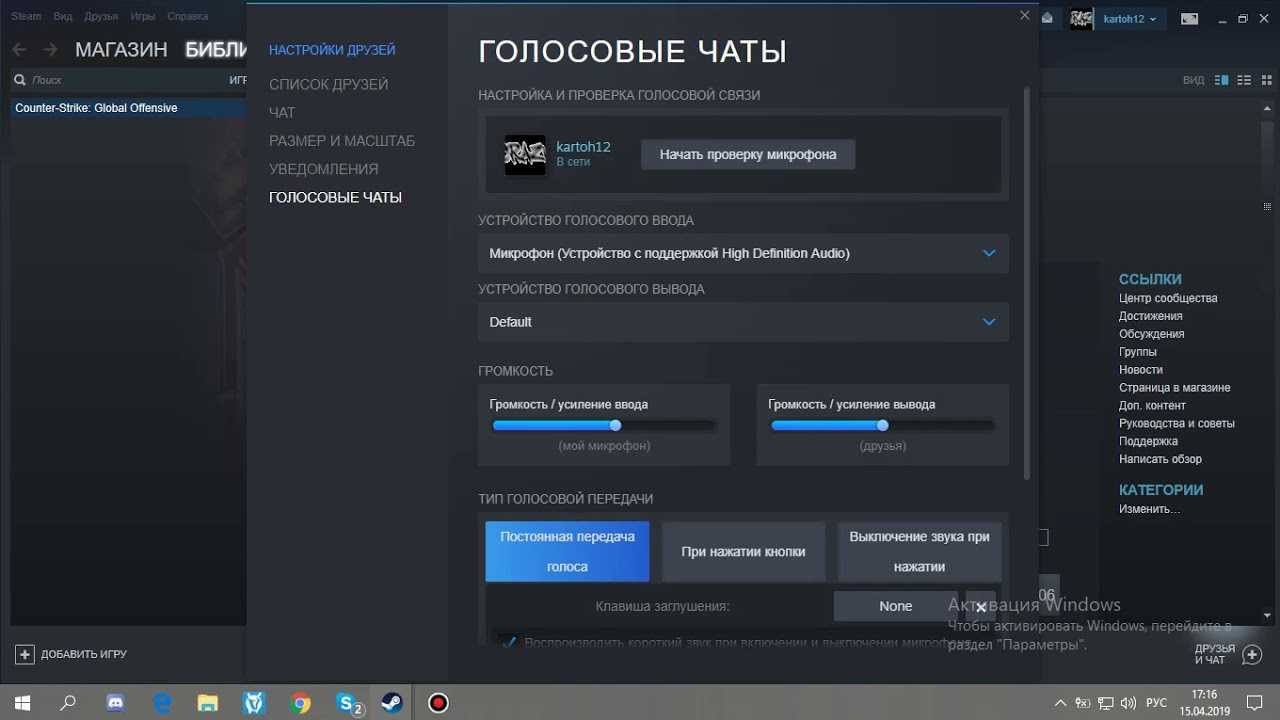
Task: Select push-to-talk 'При нажатии кнопки' mode
Action: tap(743, 551)
